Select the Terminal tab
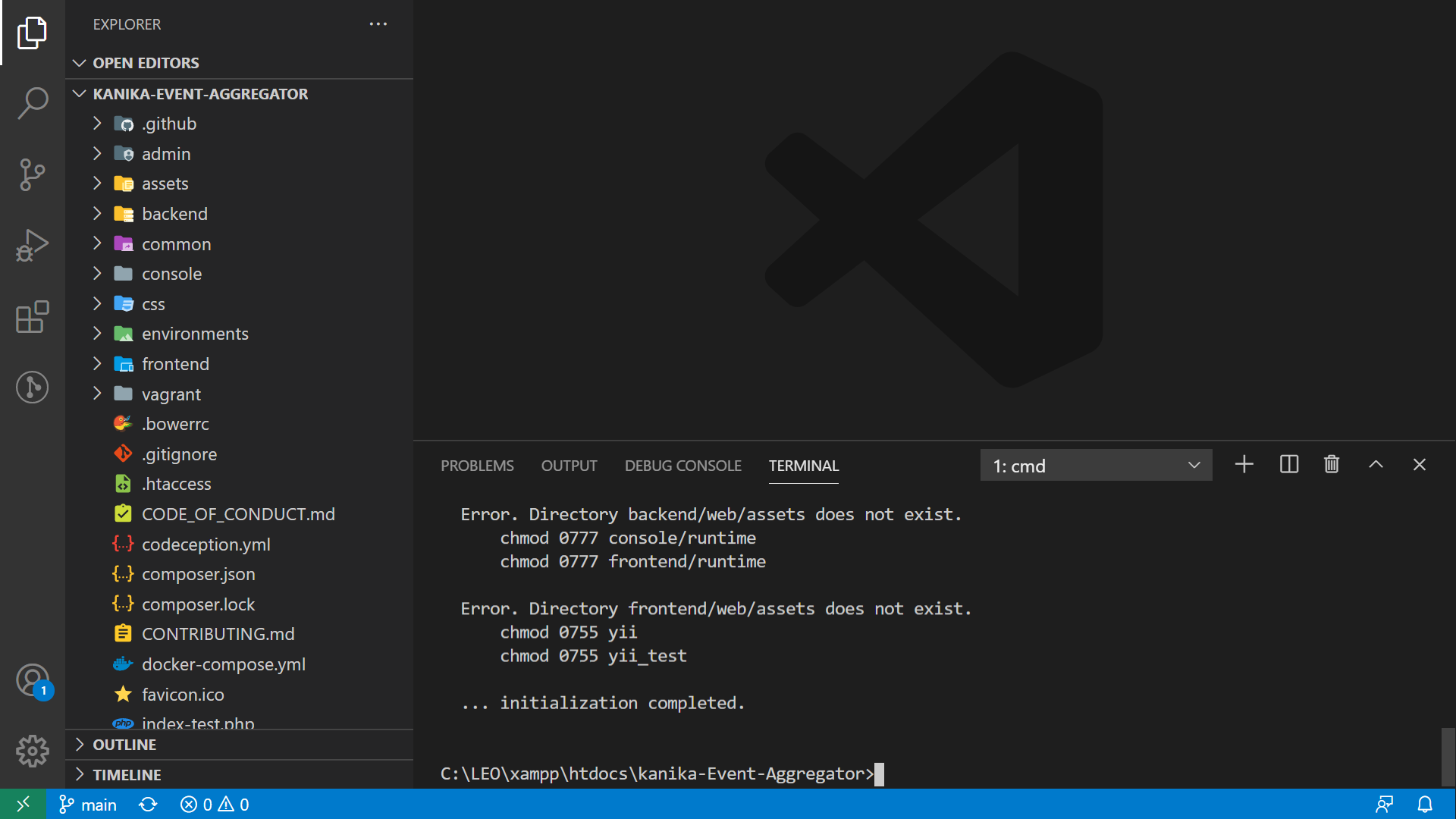1456x819 pixels. coord(803,466)
